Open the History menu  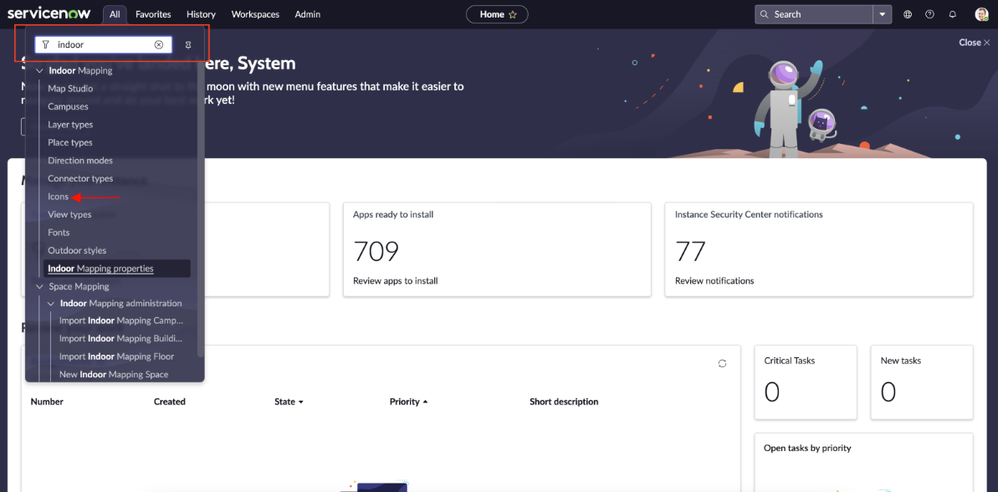click(201, 14)
